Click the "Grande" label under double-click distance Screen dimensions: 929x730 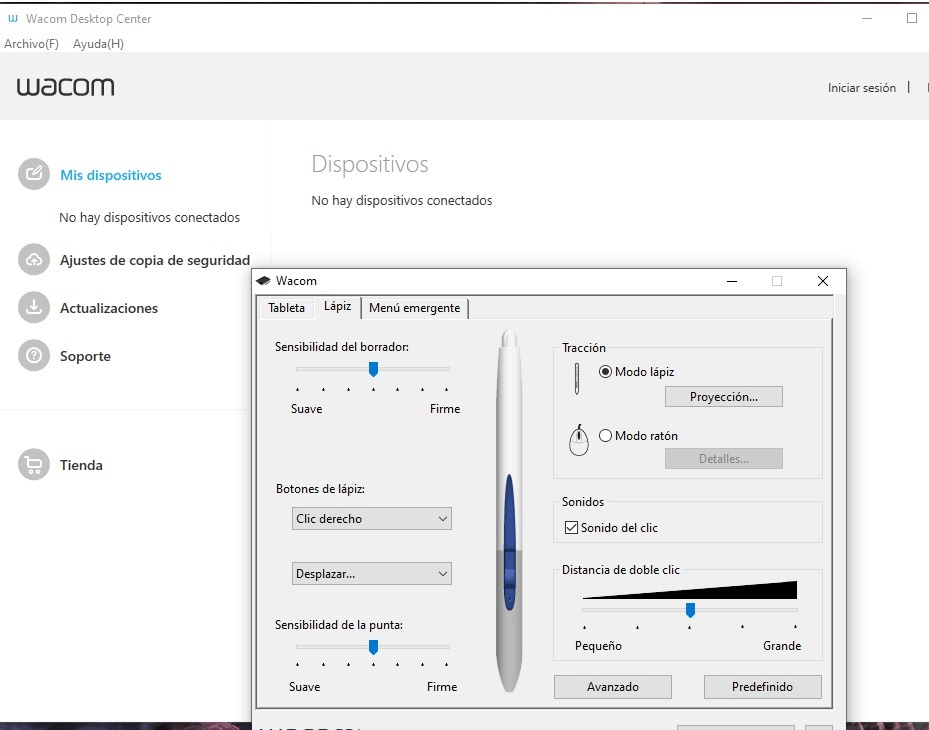click(782, 646)
